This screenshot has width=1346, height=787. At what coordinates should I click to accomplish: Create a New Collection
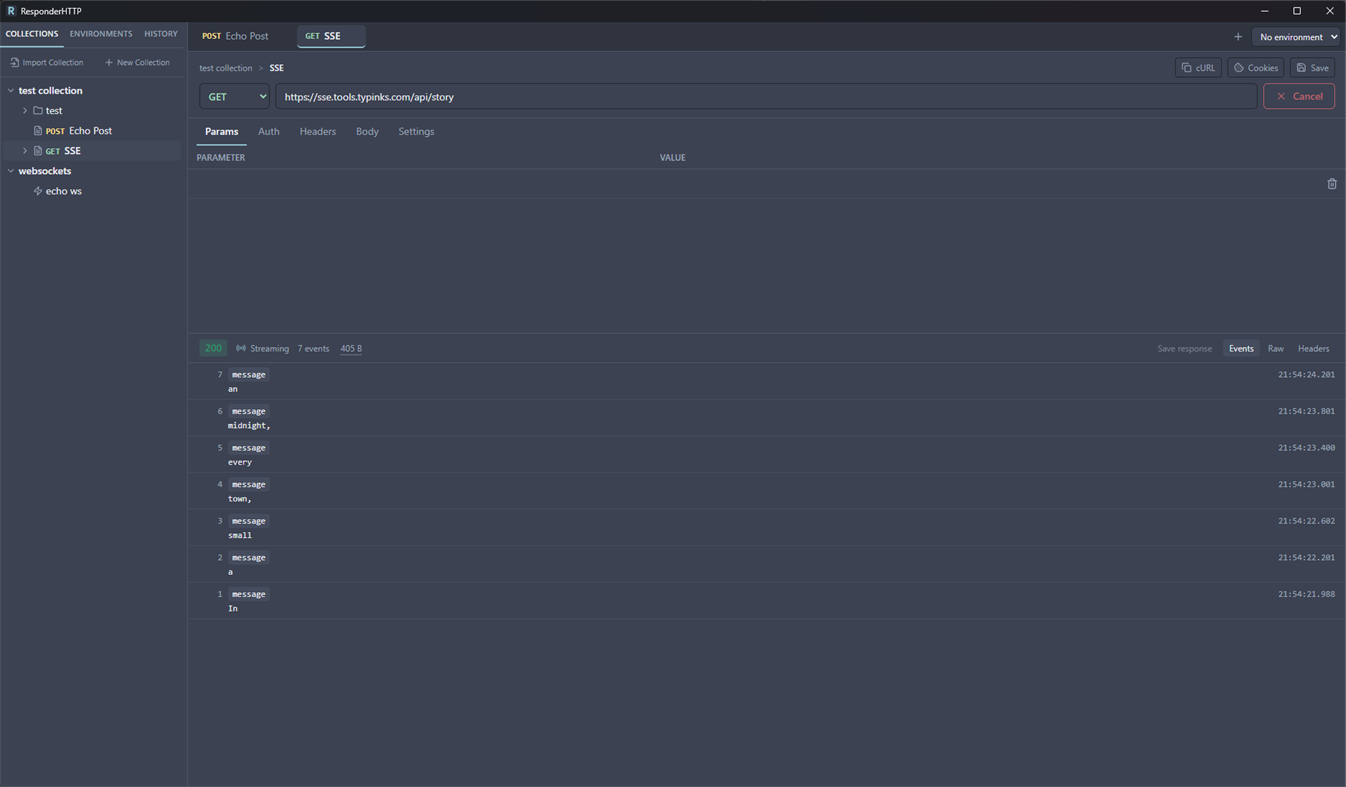137,63
